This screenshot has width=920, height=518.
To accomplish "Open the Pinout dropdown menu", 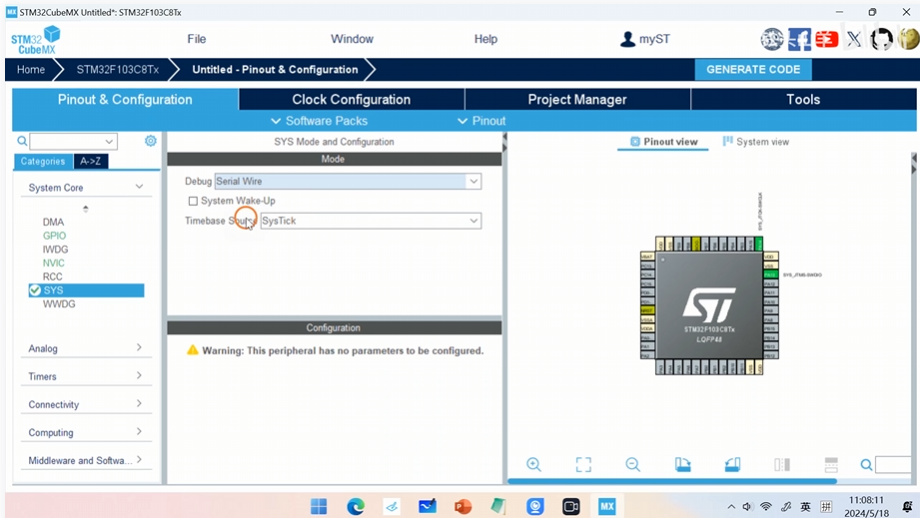I will (482, 121).
